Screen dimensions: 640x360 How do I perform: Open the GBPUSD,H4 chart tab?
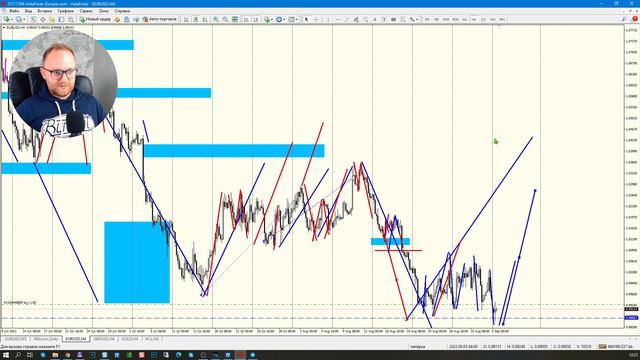click(104, 339)
